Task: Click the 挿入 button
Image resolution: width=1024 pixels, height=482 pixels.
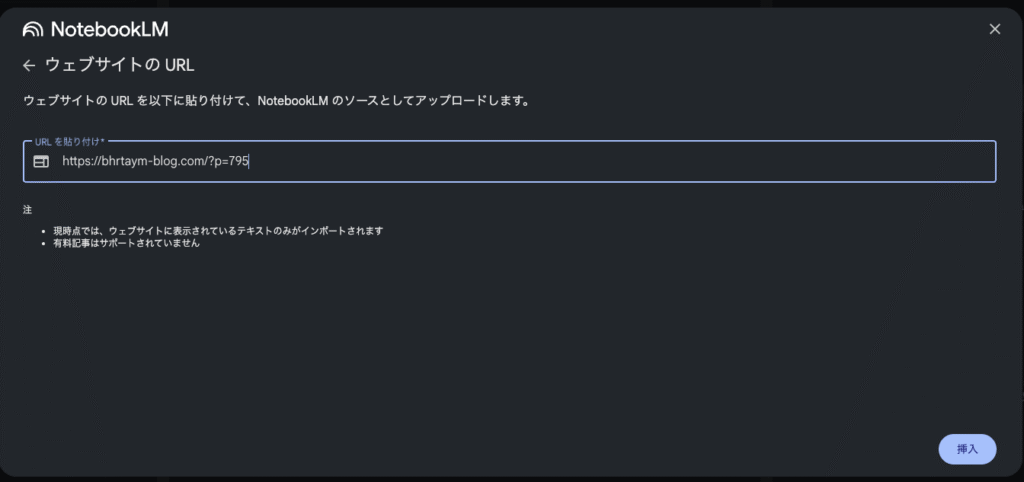Action: [x=967, y=449]
